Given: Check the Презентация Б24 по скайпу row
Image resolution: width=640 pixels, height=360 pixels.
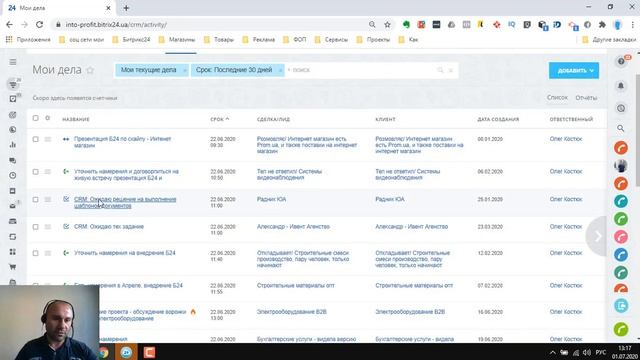Looking at the screenshot, I should (36, 139).
